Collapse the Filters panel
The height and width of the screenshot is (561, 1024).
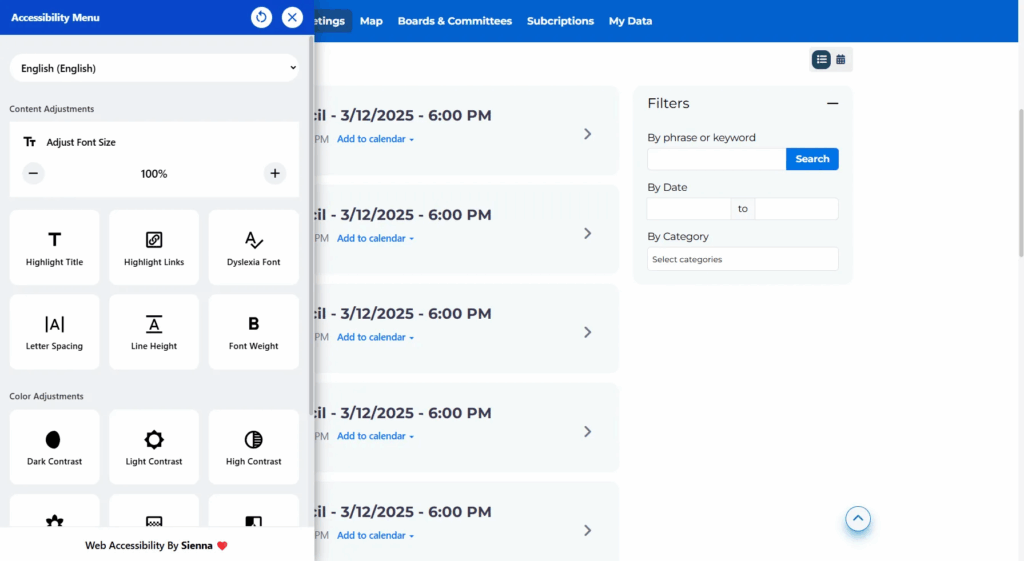tap(832, 103)
